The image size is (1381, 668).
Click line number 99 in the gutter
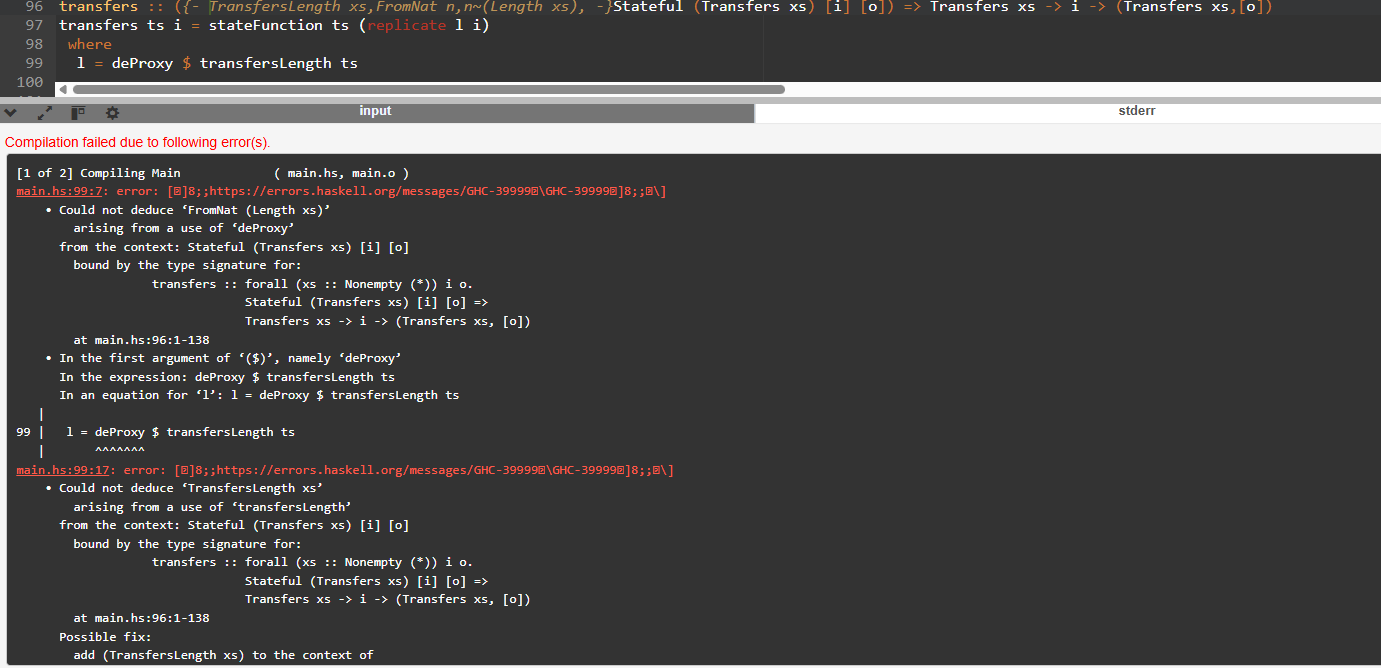pos(34,63)
